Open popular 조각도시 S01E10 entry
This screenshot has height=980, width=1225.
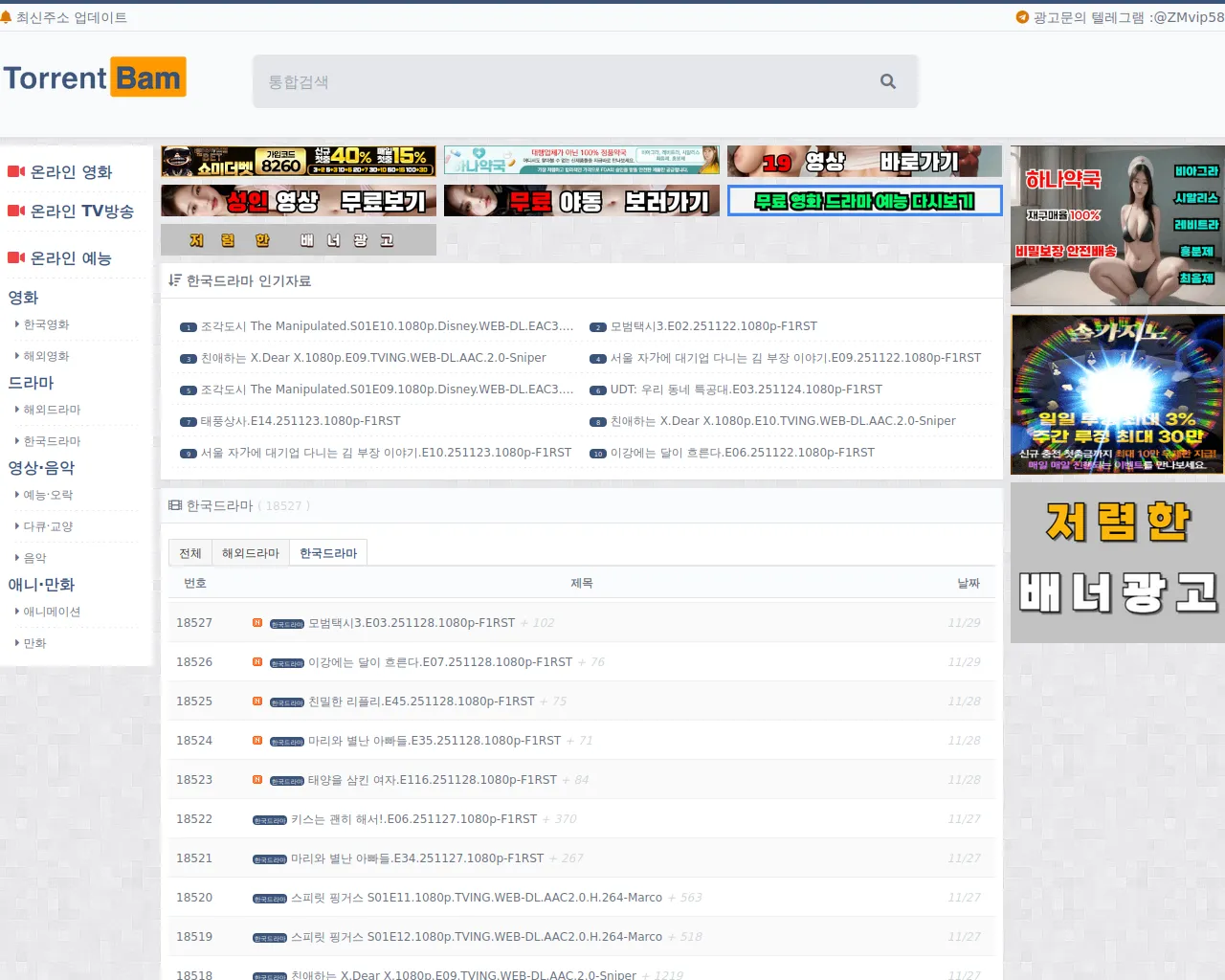pyautogui.click(x=388, y=326)
